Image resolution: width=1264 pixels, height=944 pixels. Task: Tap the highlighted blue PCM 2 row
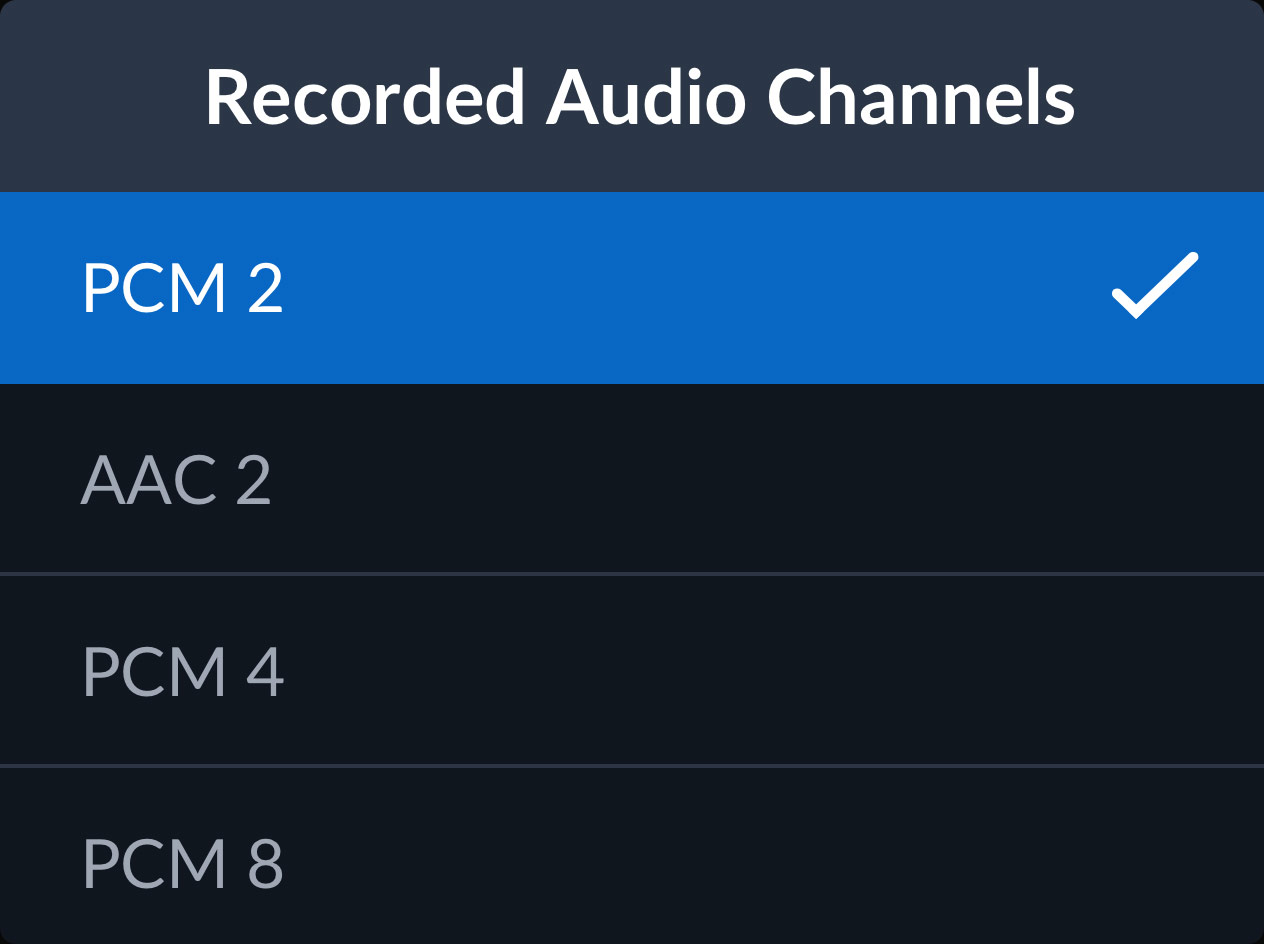tap(632, 288)
